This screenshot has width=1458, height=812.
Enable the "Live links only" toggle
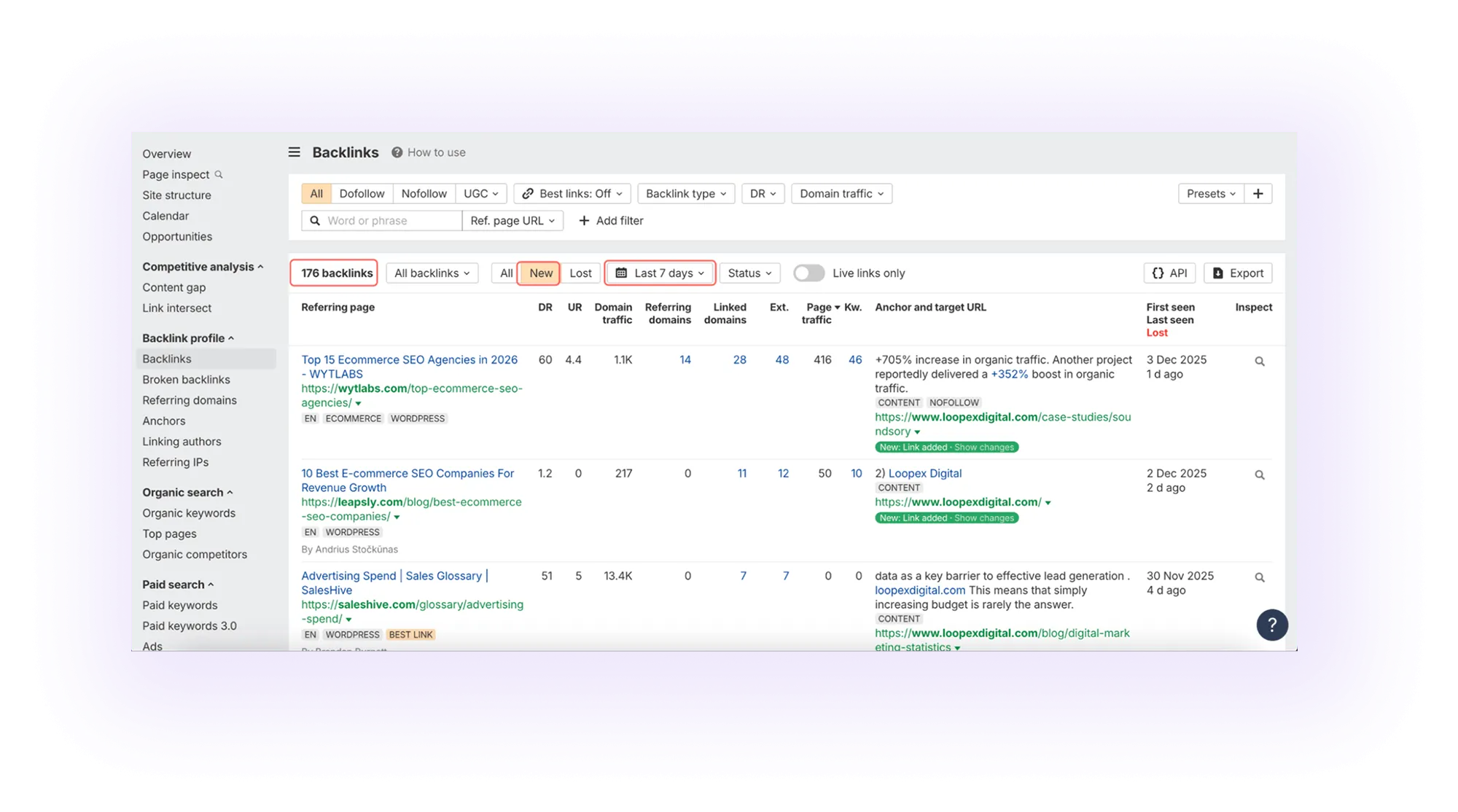(808, 273)
